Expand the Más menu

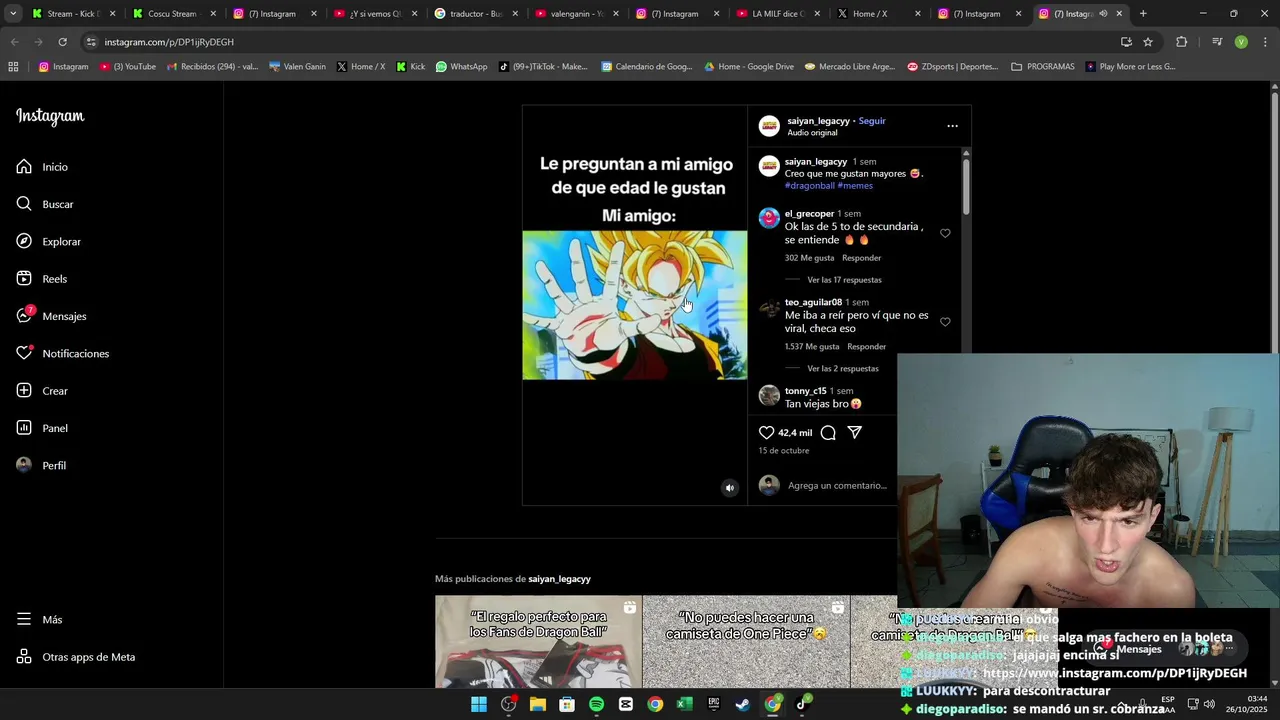(39, 619)
